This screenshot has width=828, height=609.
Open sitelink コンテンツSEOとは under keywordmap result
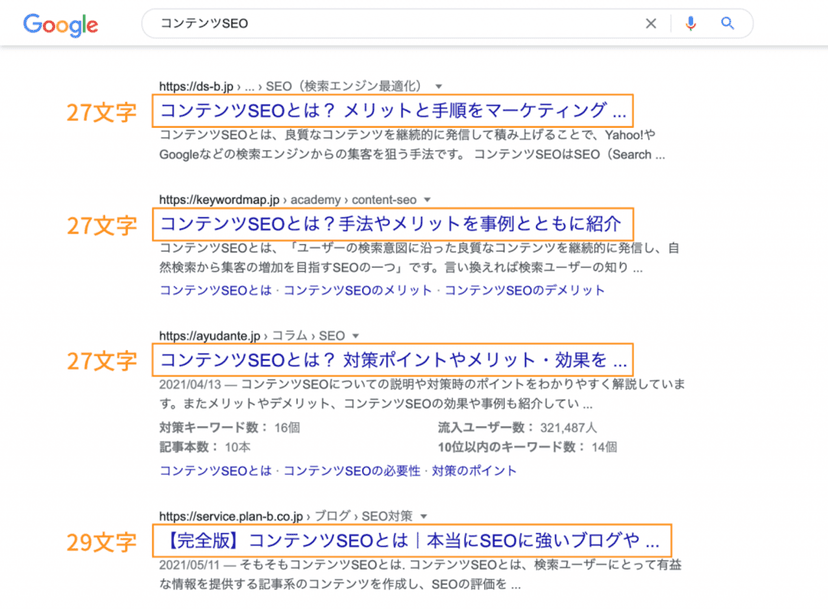(x=215, y=290)
